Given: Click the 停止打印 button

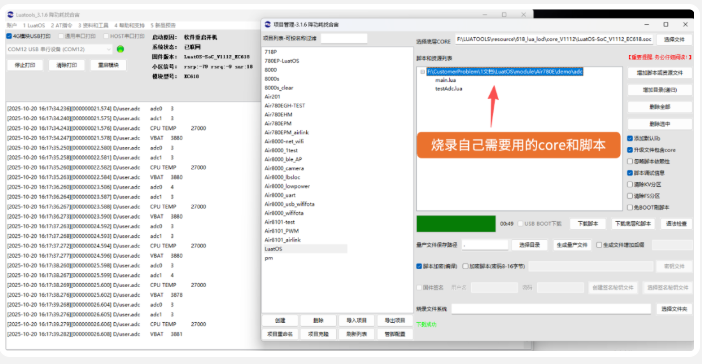Looking at the screenshot, I should click(25, 65).
